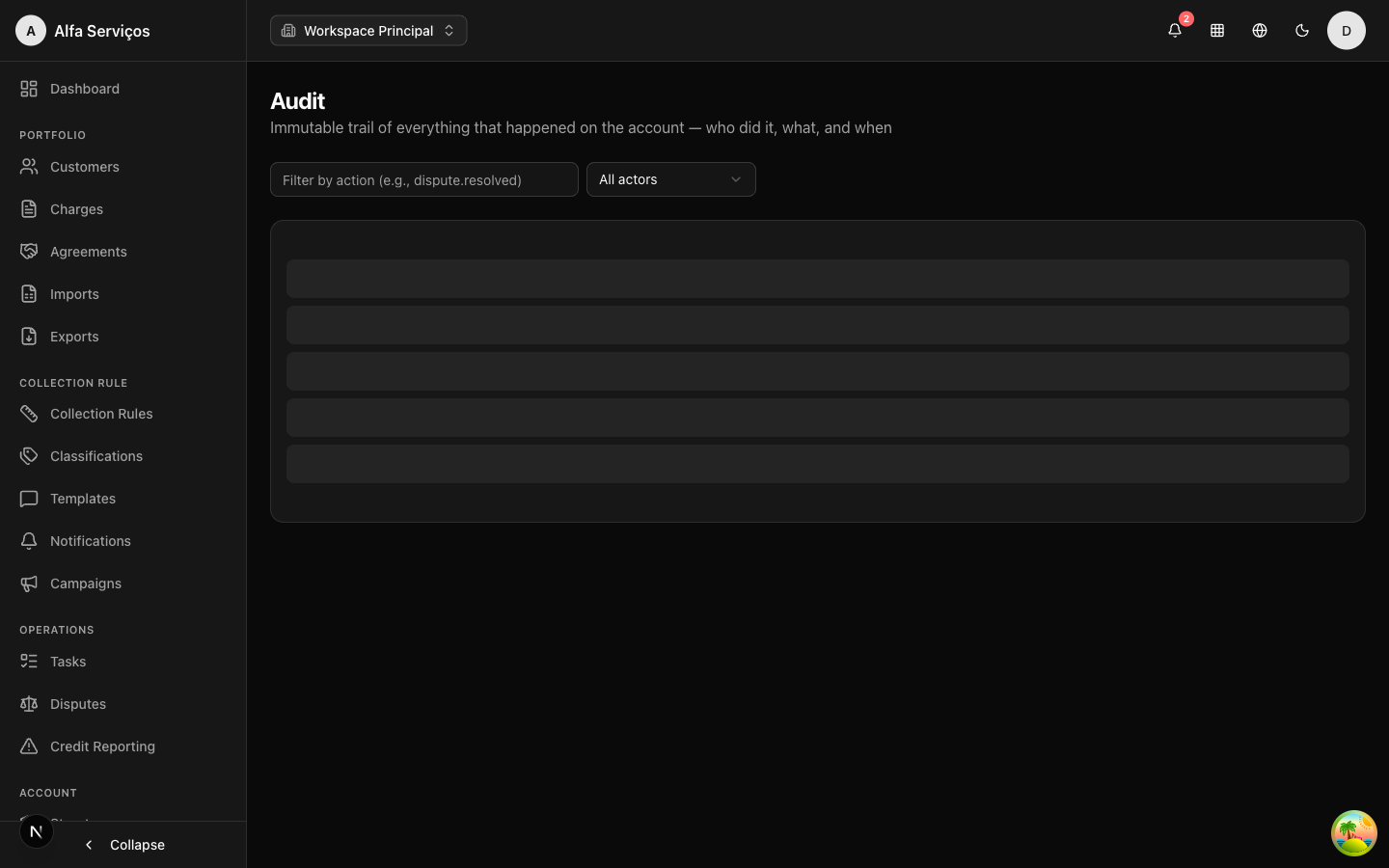Click the red notification count badge
1389x868 pixels.
click(1186, 19)
